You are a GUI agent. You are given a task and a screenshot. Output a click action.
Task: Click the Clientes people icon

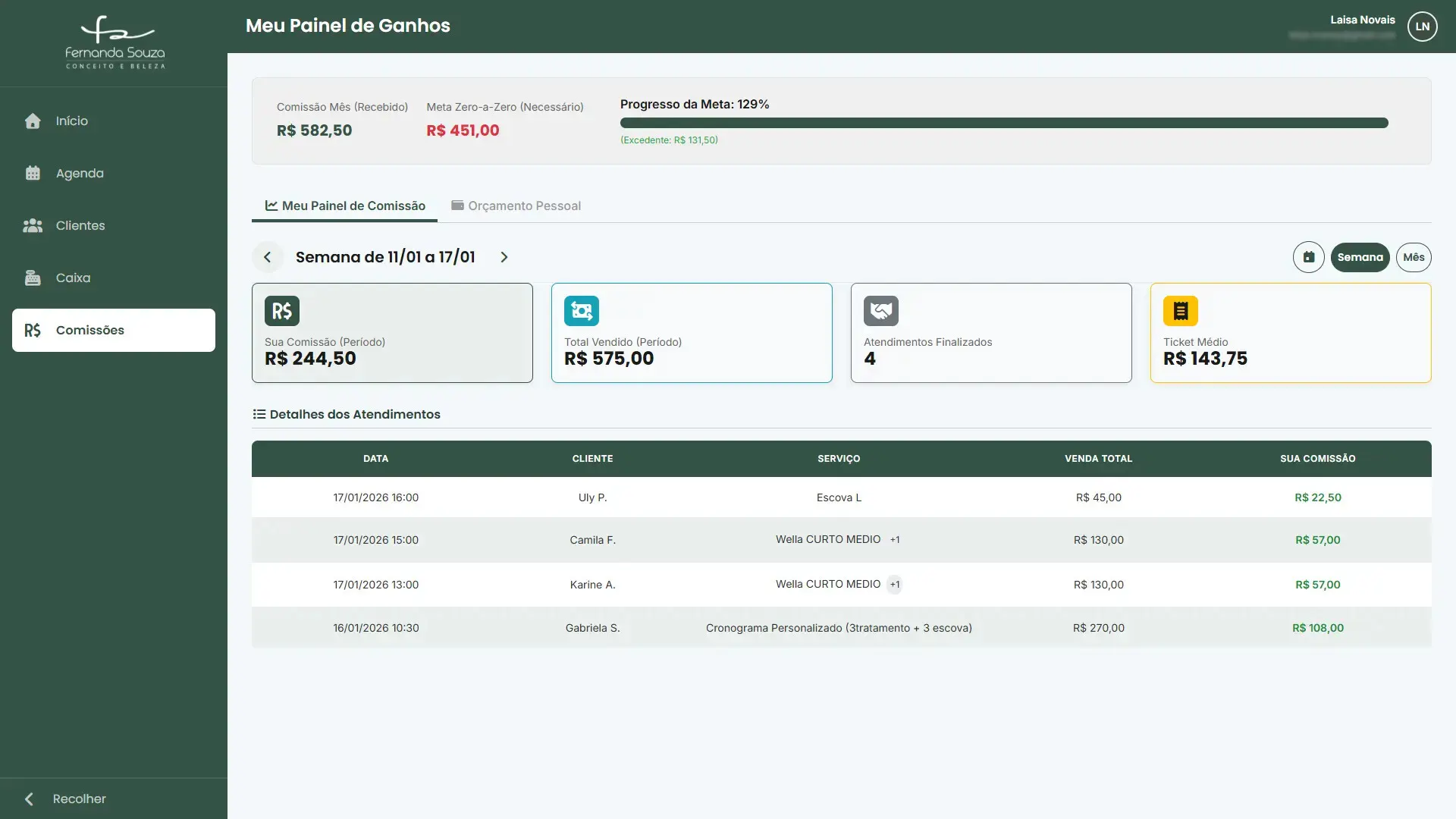[33, 226]
